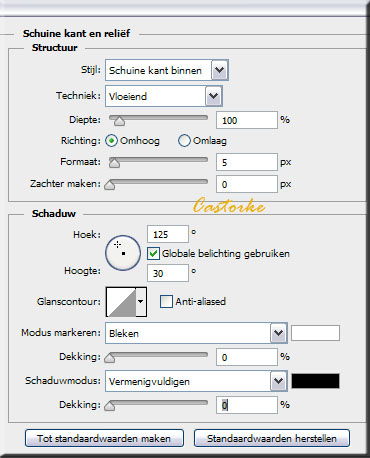Click the Formaat slider handle
Image resolution: width=370 pixels, height=458 pixels.
114,163
